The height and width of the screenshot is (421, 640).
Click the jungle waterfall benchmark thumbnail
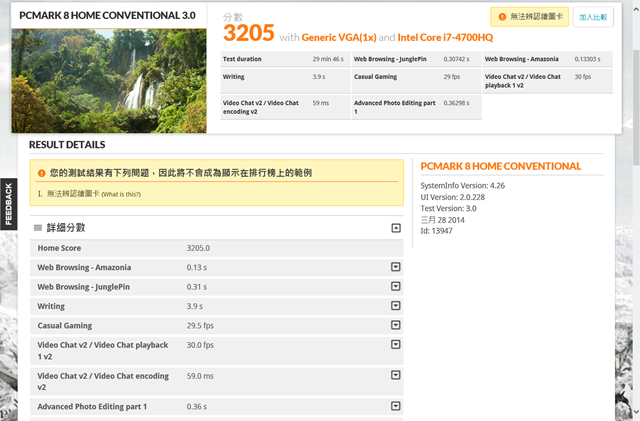point(109,81)
